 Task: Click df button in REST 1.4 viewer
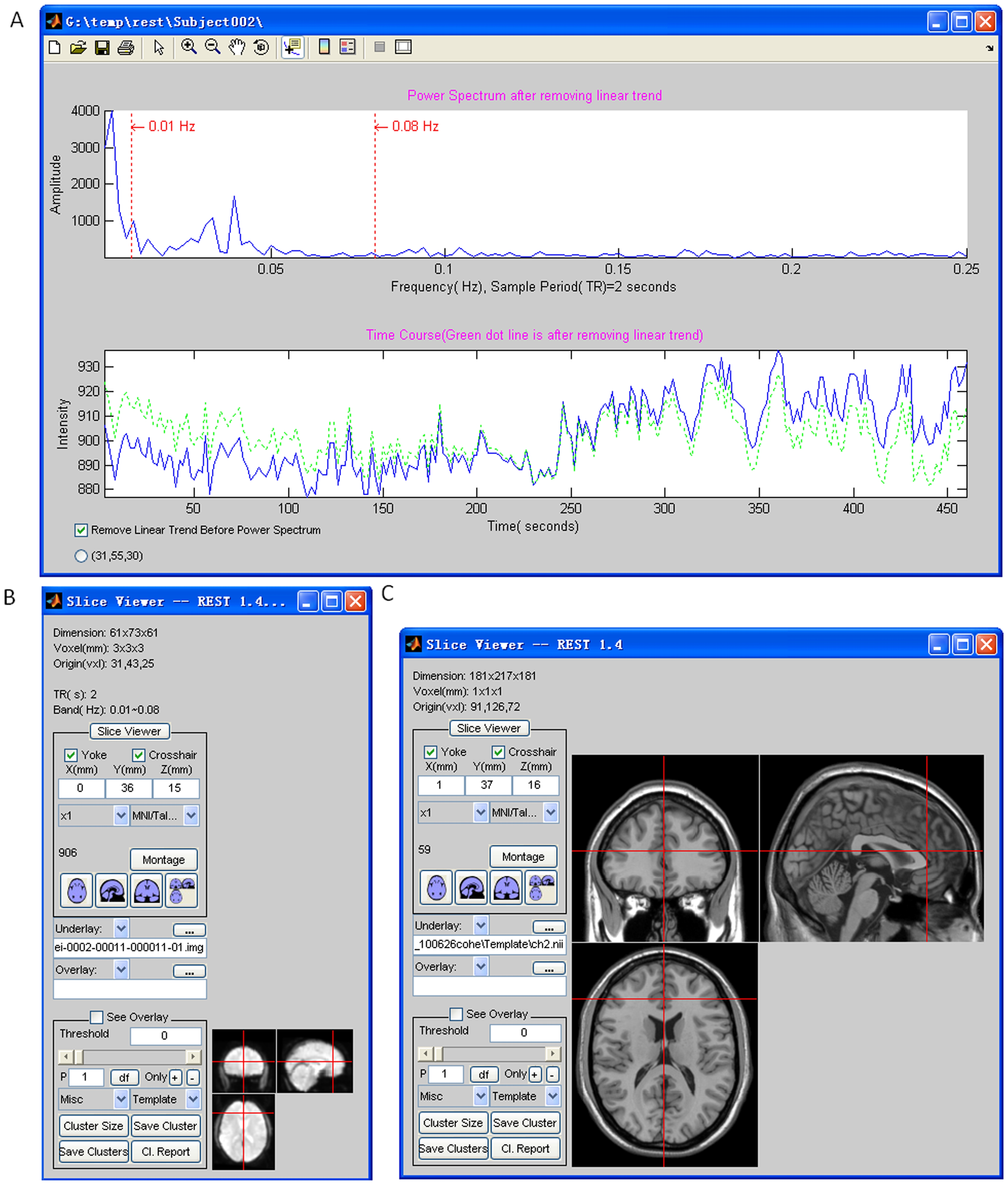pos(484,1075)
